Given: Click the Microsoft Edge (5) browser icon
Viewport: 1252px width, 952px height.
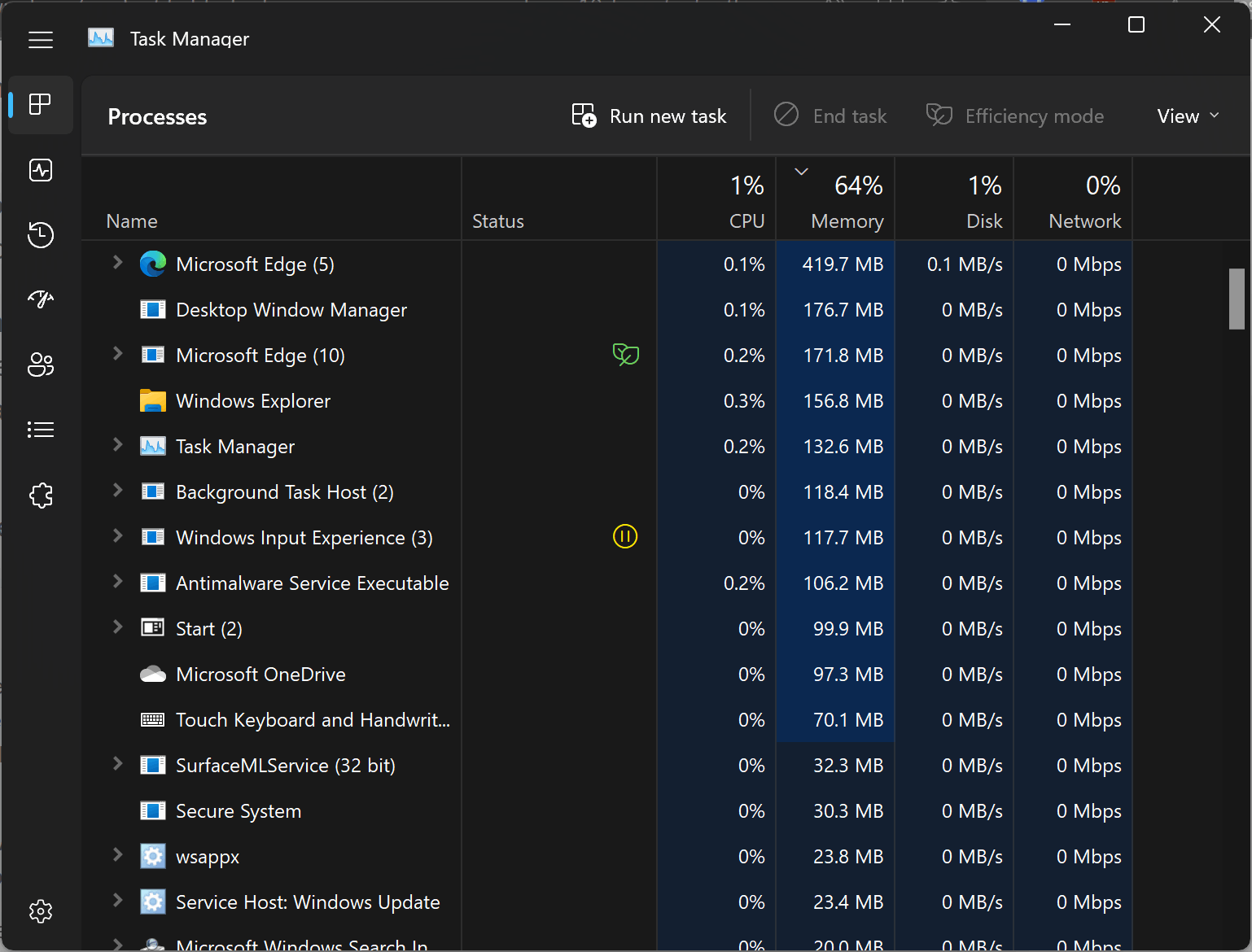Looking at the screenshot, I should pos(153,264).
